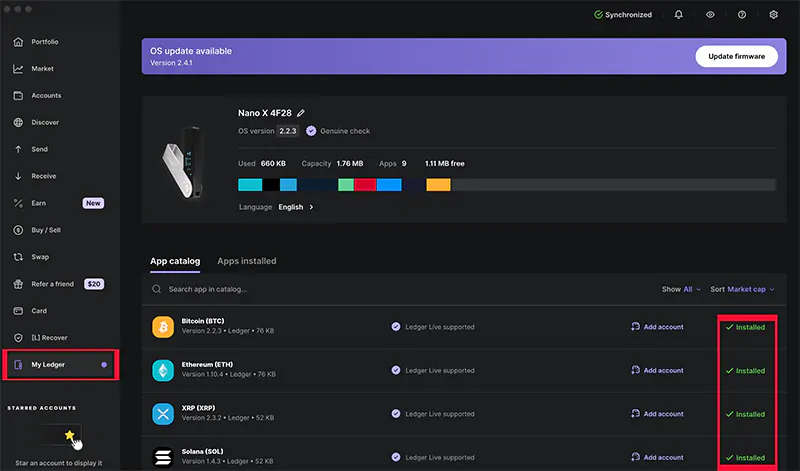Click the pencil icon to rename Nano X
Screen dimensions: 800x471
[x=301, y=113]
